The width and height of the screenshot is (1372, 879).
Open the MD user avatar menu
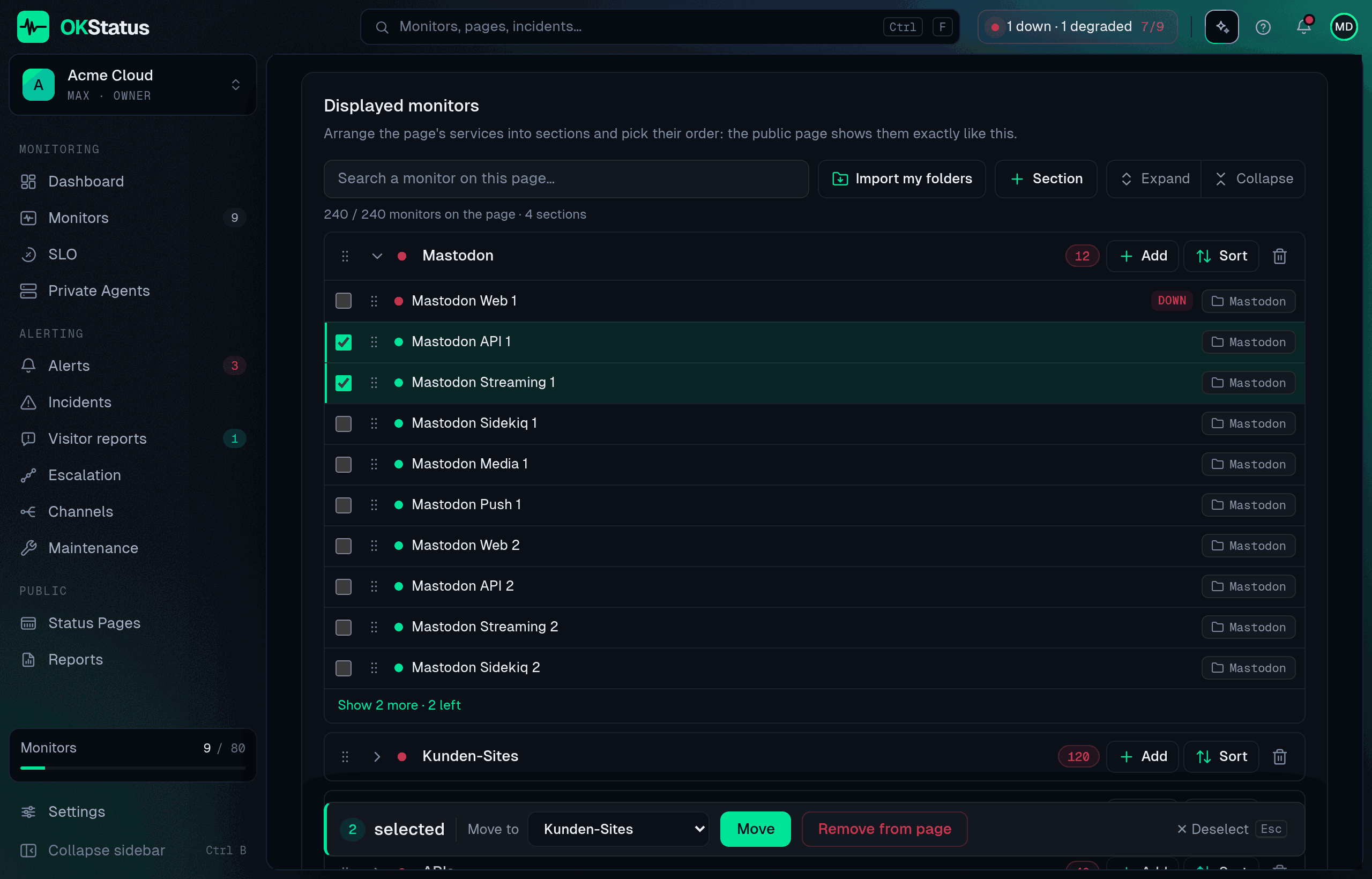click(1344, 27)
